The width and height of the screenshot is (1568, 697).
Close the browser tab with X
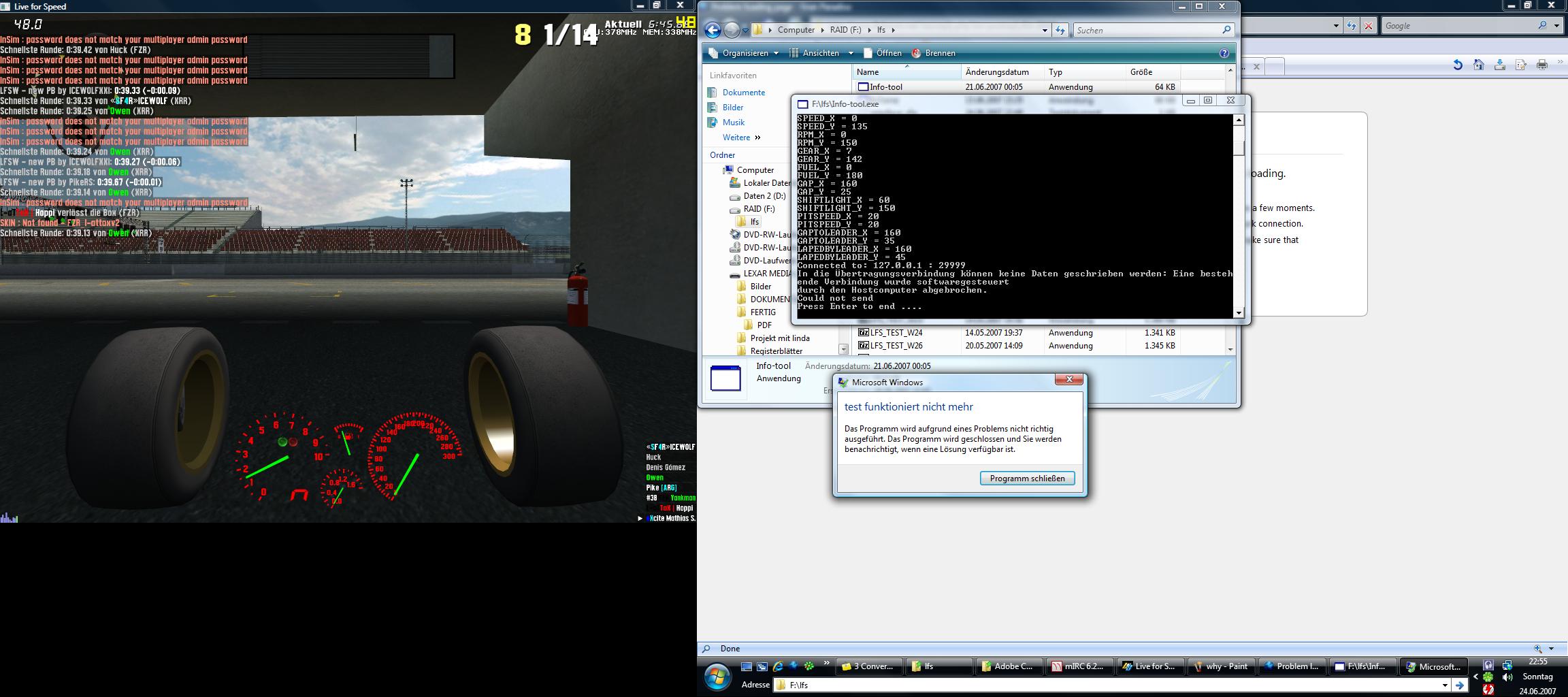pos(1256,67)
